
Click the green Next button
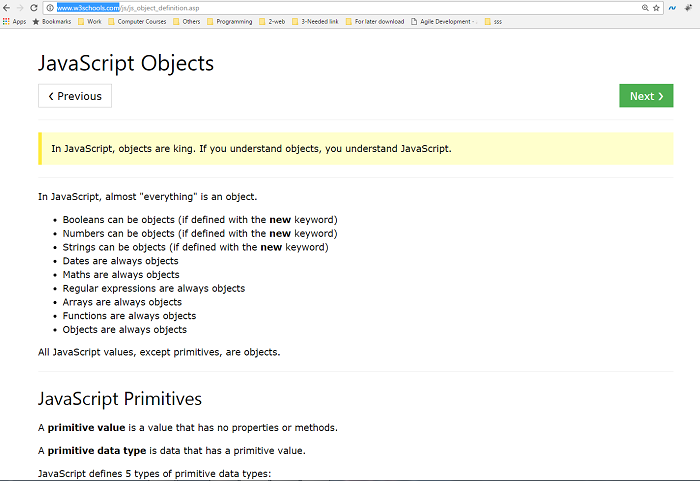tap(646, 96)
